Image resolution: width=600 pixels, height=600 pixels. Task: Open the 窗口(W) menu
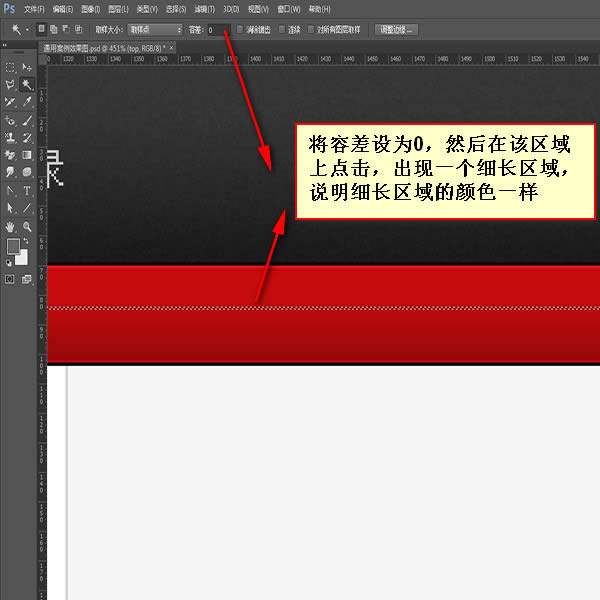pos(289,9)
